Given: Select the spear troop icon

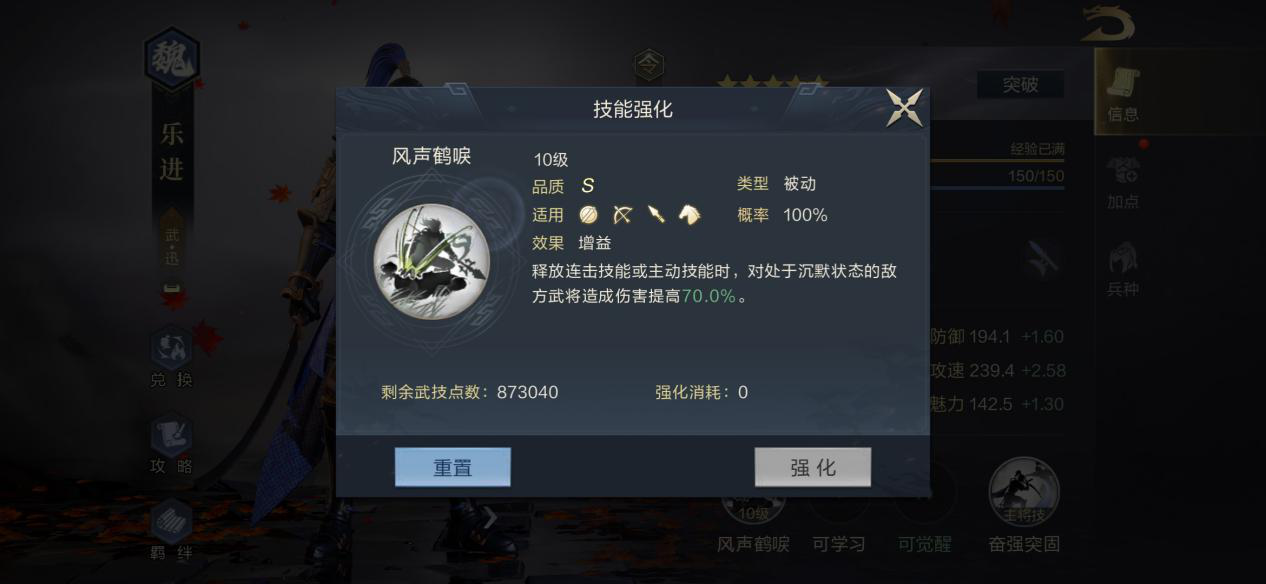Looking at the screenshot, I should (x=656, y=215).
